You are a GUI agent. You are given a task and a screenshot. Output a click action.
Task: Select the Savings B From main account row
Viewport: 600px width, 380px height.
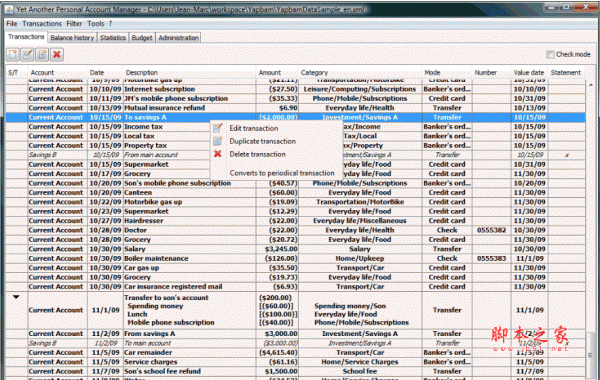pyautogui.click(x=295, y=155)
